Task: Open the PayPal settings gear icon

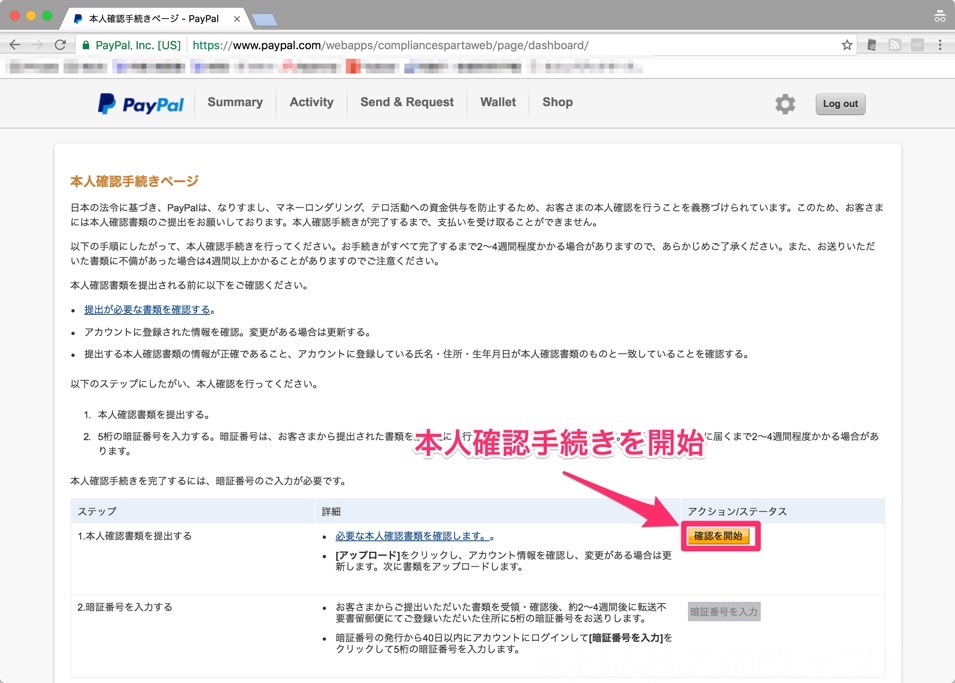Action: point(786,103)
